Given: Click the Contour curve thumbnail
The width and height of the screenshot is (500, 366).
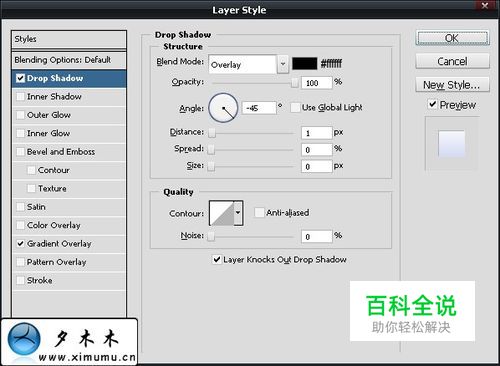Looking at the screenshot, I should click(x=222, y=213).
